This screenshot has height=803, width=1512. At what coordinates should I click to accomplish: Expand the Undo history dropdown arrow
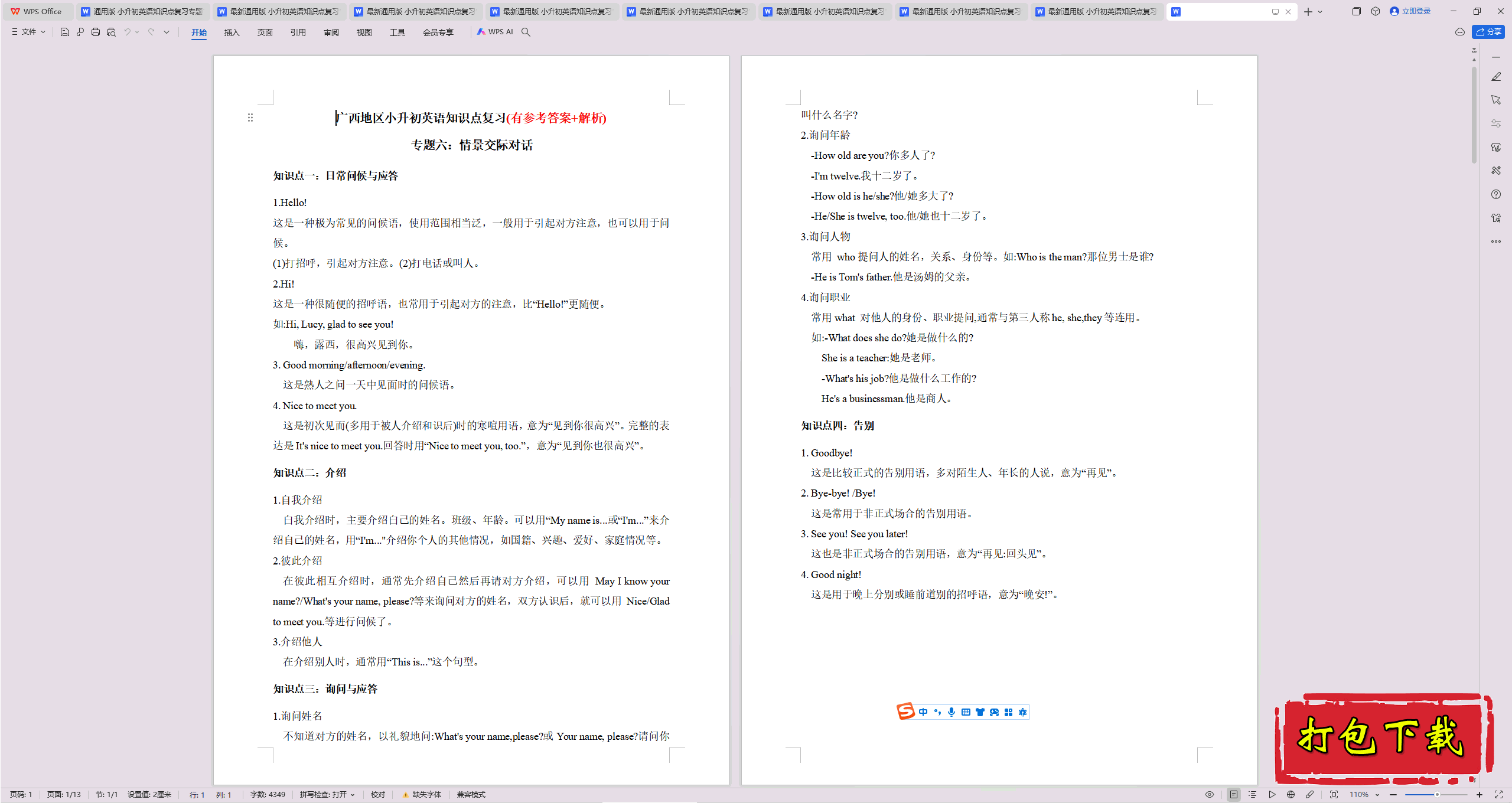pyautogui.click(x=137, y=32)
